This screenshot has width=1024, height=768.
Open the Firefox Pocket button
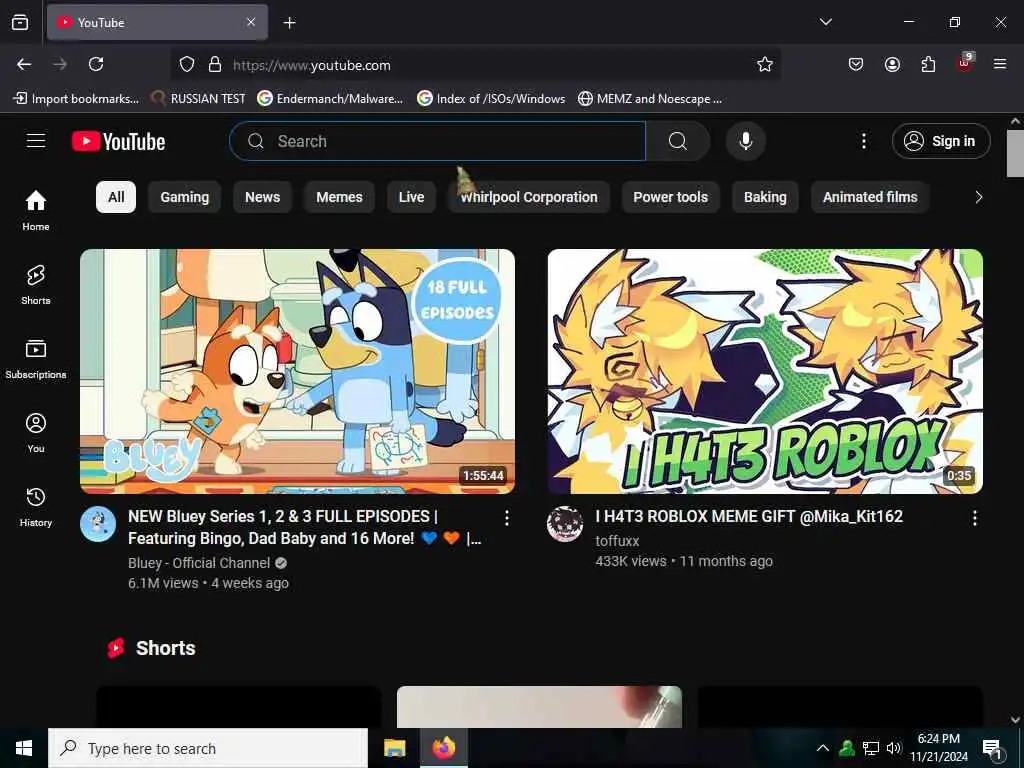(856, 64)
